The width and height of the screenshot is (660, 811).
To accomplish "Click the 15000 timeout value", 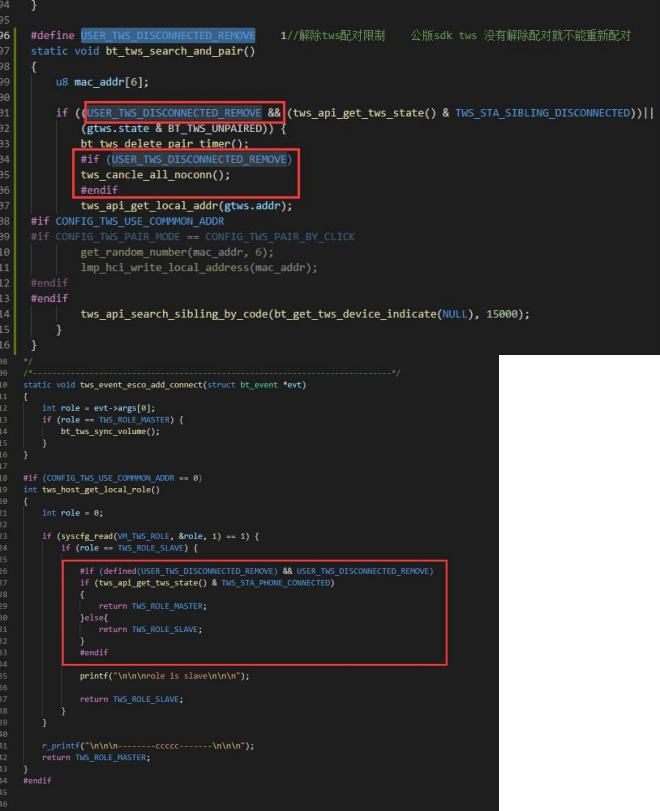I will (502, 314).
